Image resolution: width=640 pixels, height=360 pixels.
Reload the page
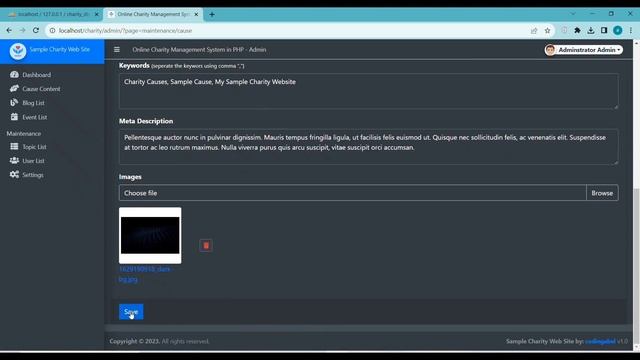[36, 30]
